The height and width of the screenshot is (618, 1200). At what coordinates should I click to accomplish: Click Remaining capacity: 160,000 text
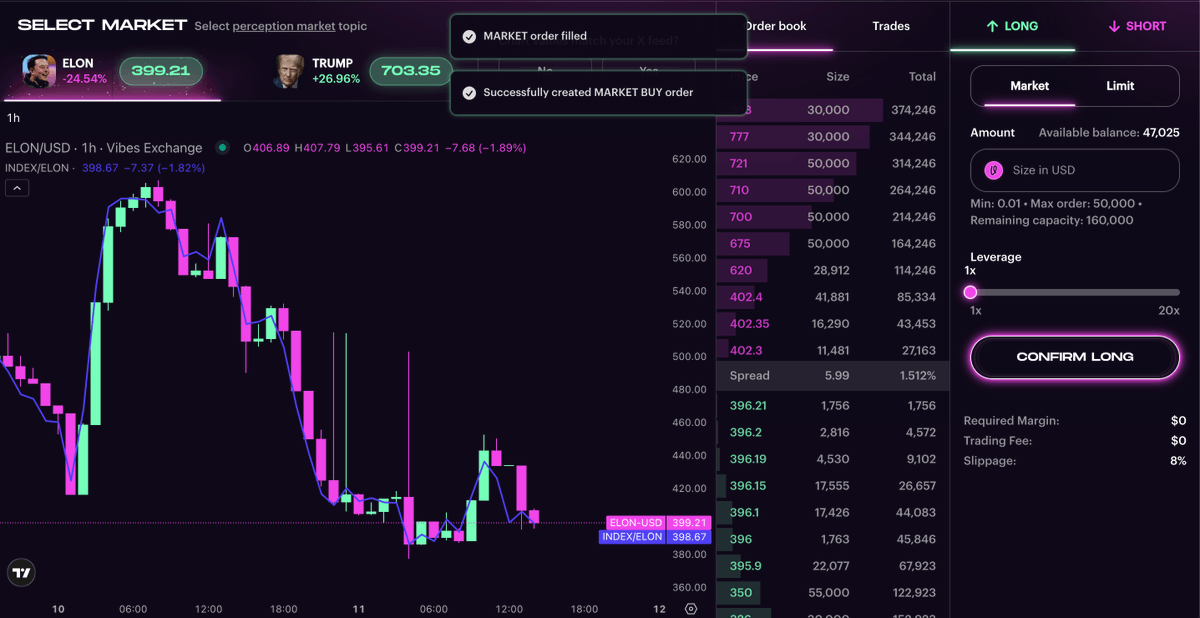1052,220
